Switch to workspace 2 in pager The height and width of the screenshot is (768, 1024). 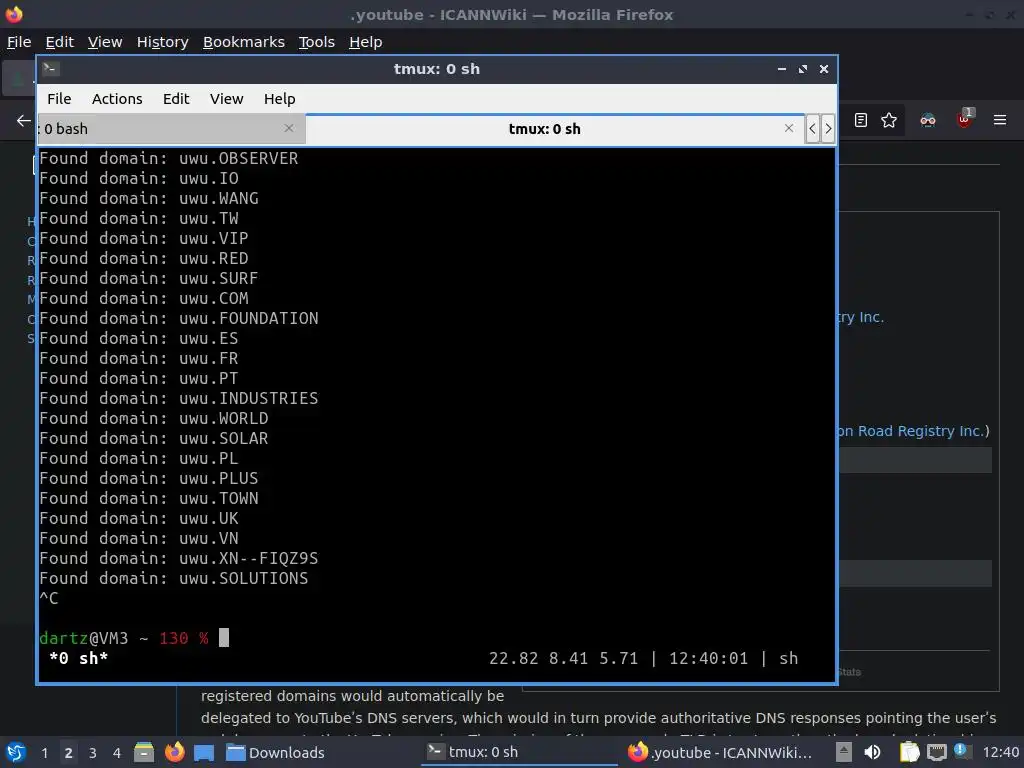69,753
